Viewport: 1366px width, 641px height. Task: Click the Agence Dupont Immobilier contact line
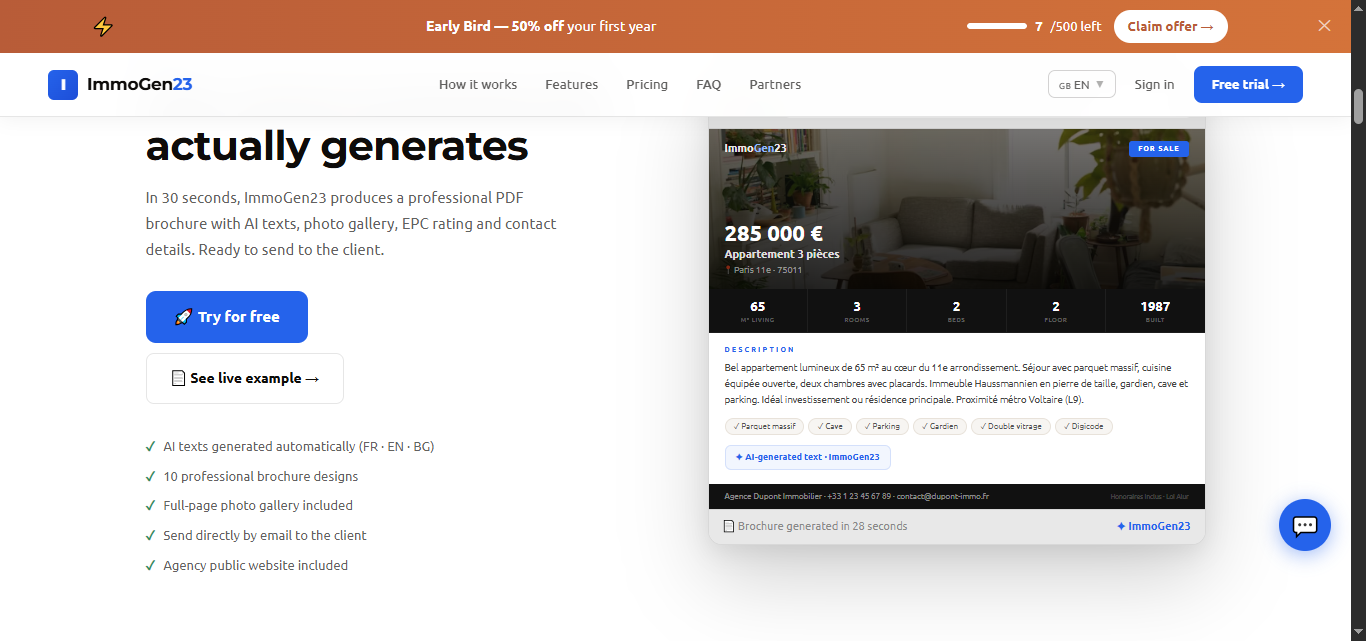(856, 496)
